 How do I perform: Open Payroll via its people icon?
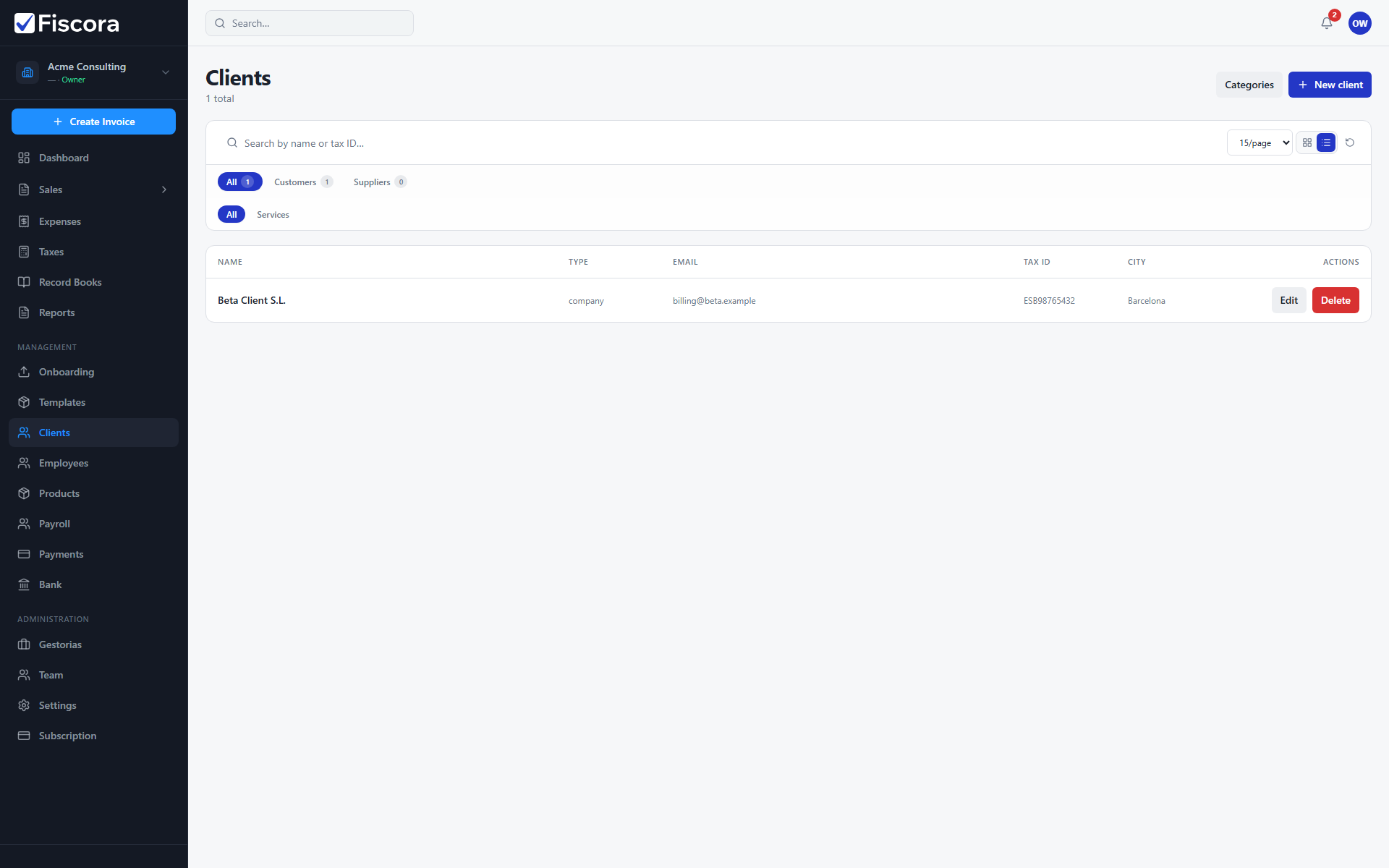24,524
